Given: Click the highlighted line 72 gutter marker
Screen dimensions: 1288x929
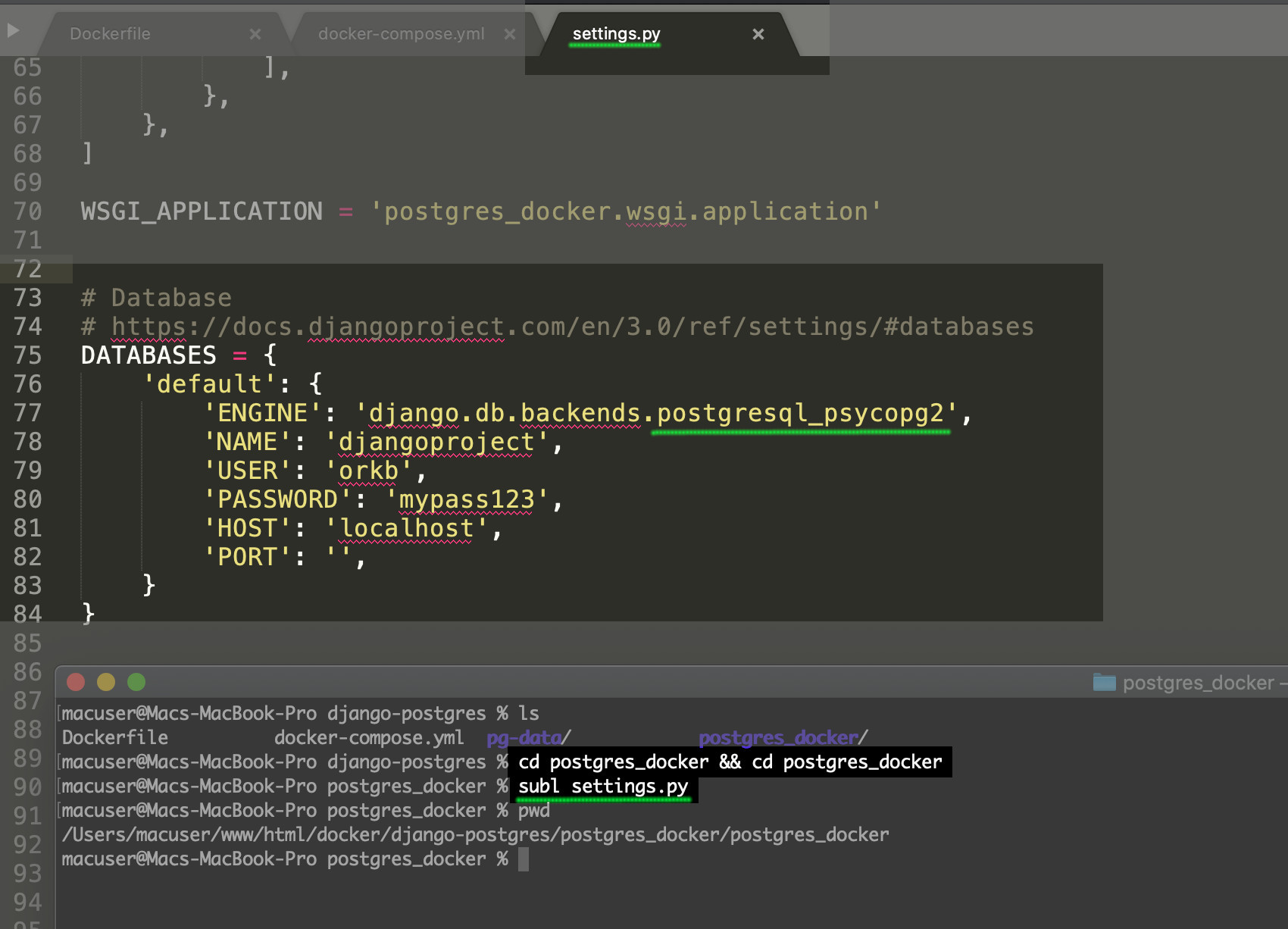Looking at the screenshot, I should [27, 269].
